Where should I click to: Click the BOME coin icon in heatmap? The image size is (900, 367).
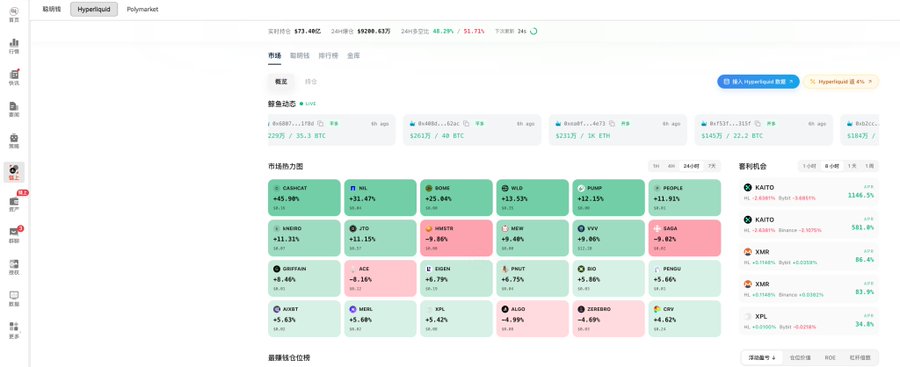(428, 188)
